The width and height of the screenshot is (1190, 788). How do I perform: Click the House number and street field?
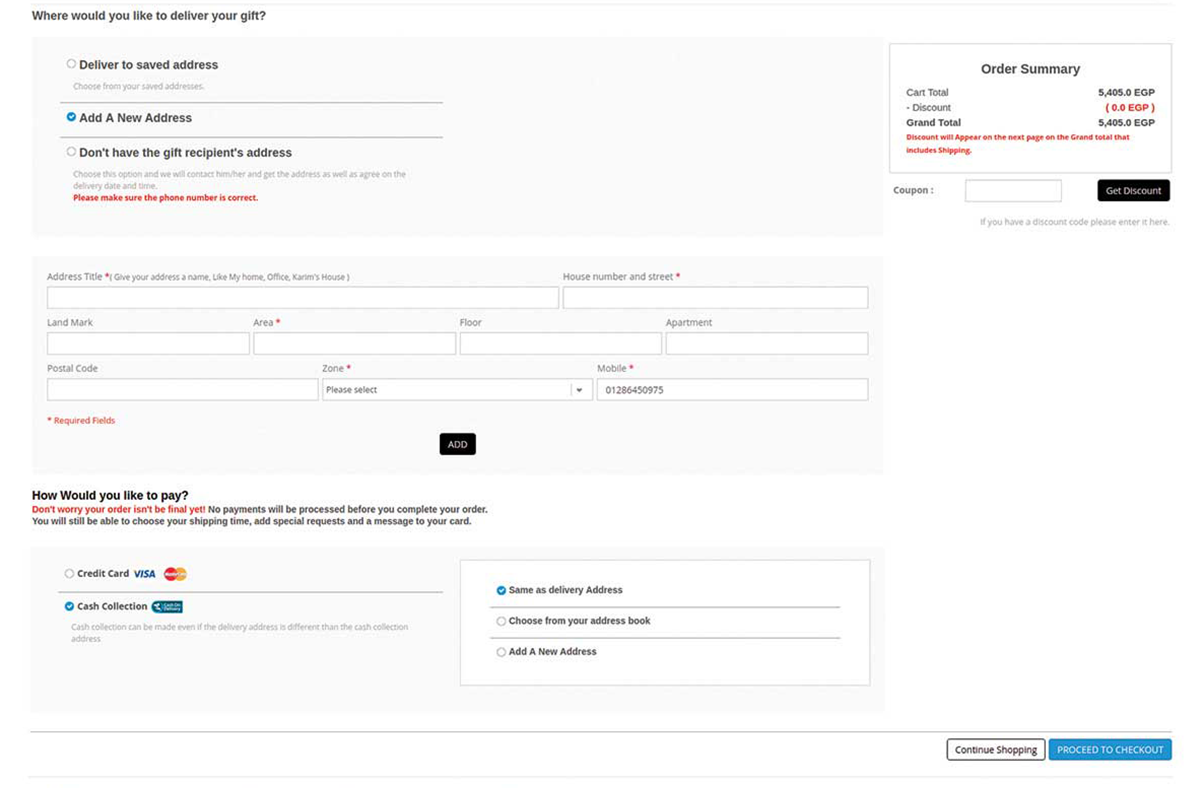click(x=714, y=298)
